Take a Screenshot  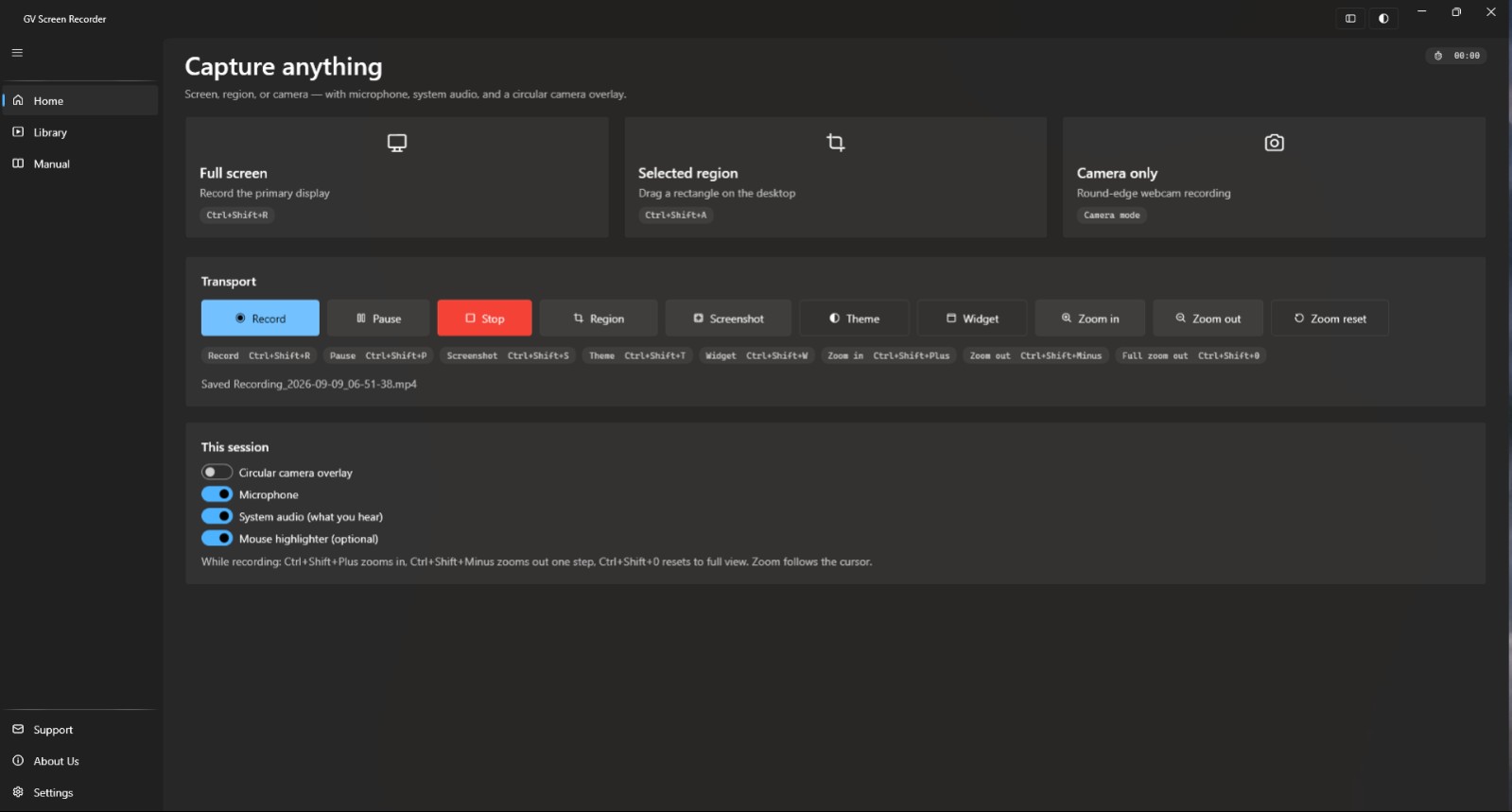[x=728, y=319]
